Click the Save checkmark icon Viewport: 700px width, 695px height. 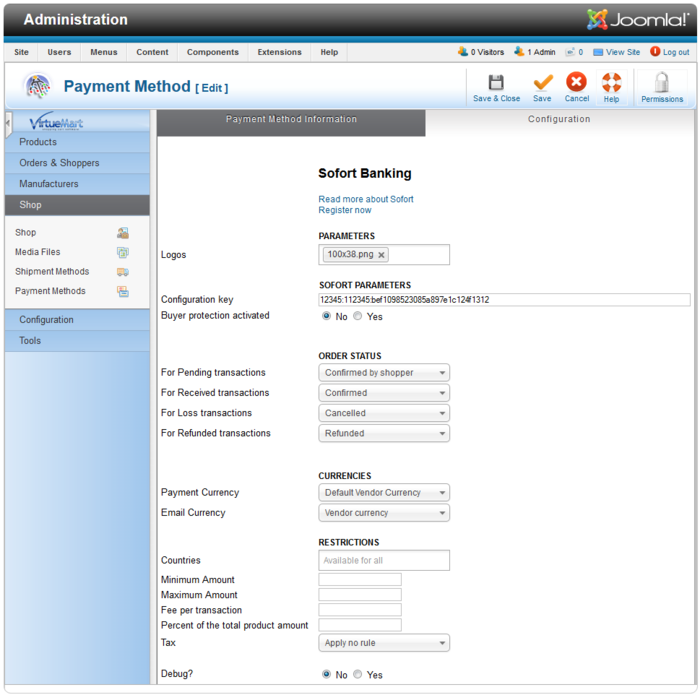[x=543, y=83]
